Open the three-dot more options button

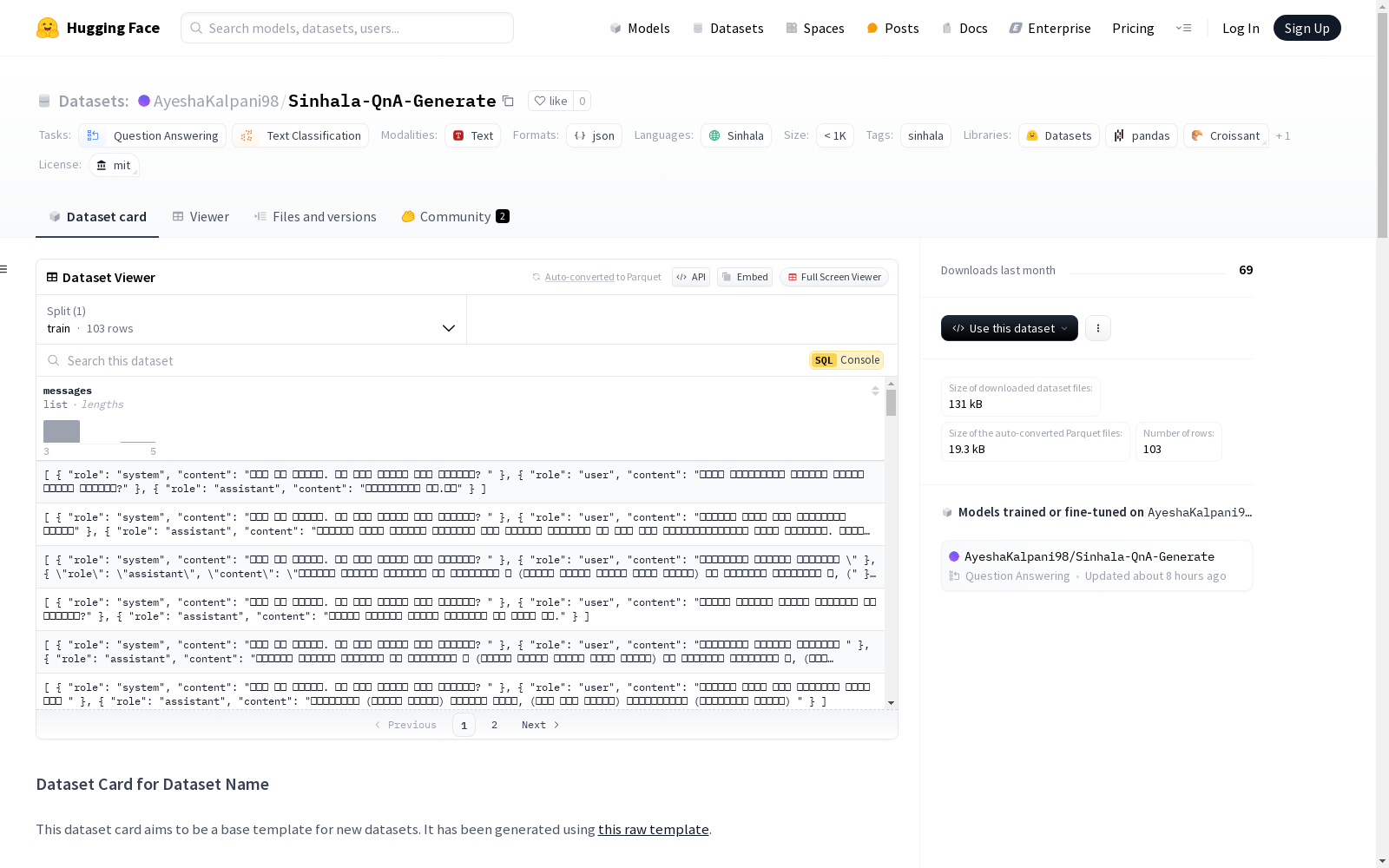[1098, 328]
